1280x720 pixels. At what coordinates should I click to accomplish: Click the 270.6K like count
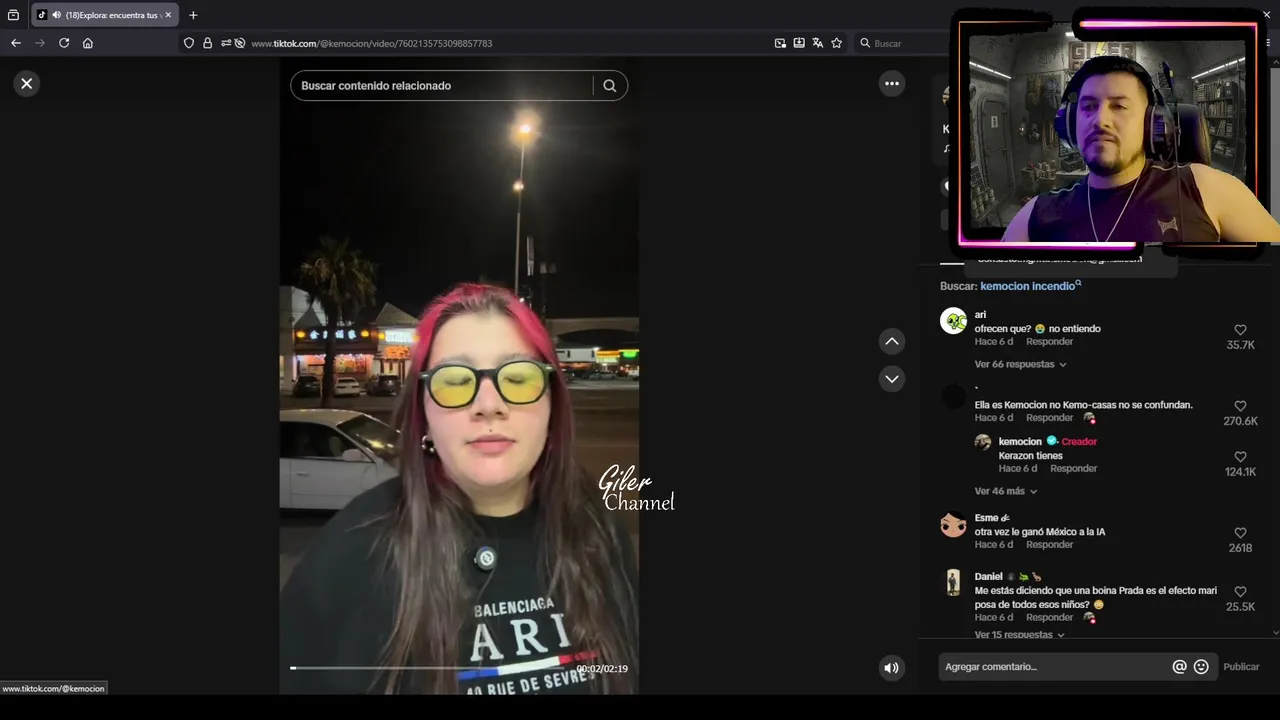click(1240, 421)
